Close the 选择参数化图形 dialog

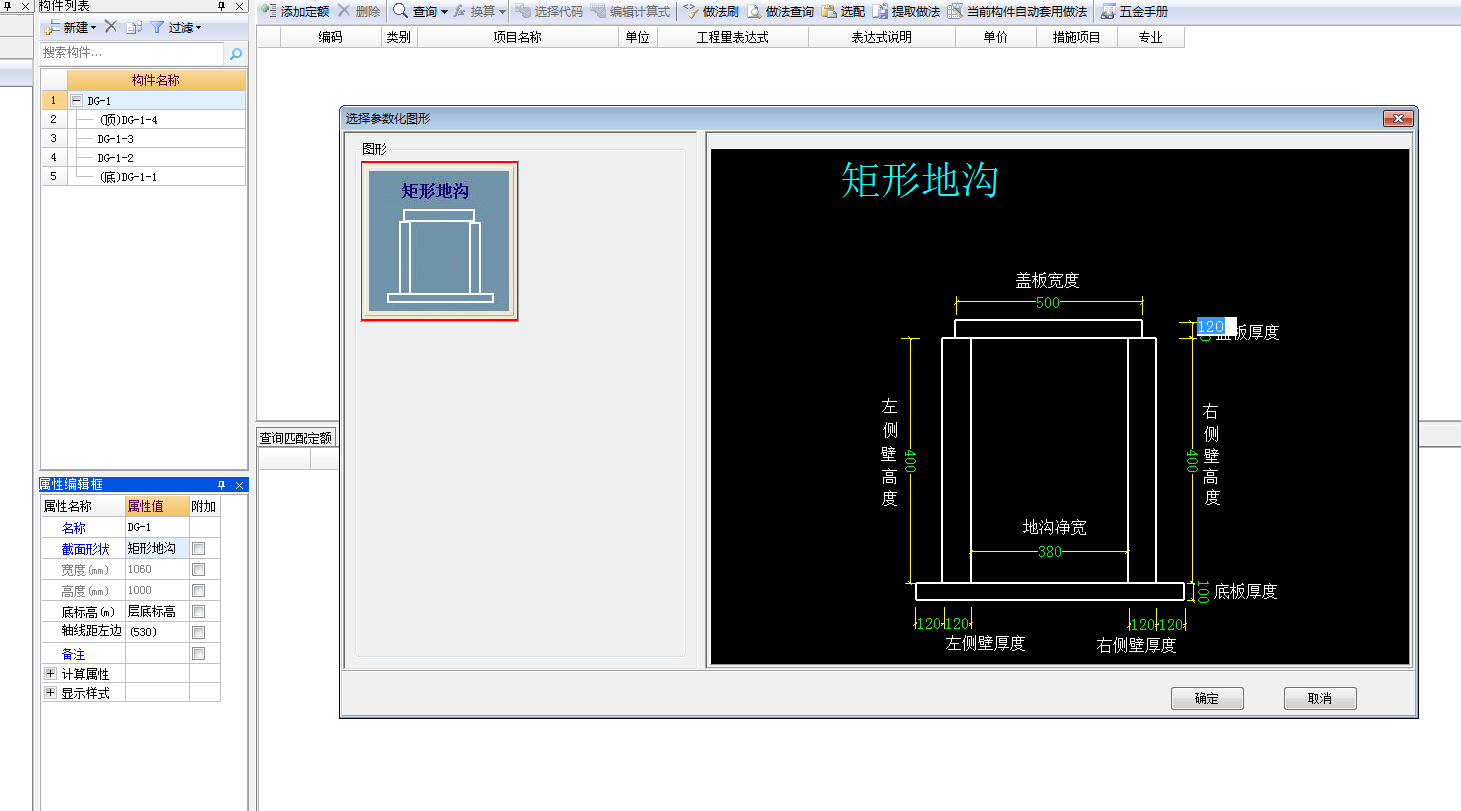pyautogui.click(x=1397, y=119)
